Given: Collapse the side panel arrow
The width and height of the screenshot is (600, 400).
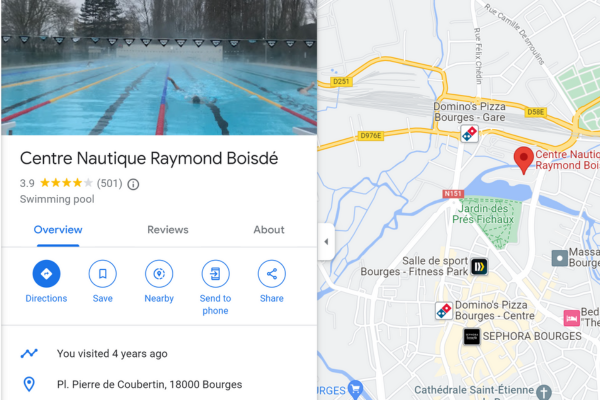Looking at the screenshot, I should point(326,242).
